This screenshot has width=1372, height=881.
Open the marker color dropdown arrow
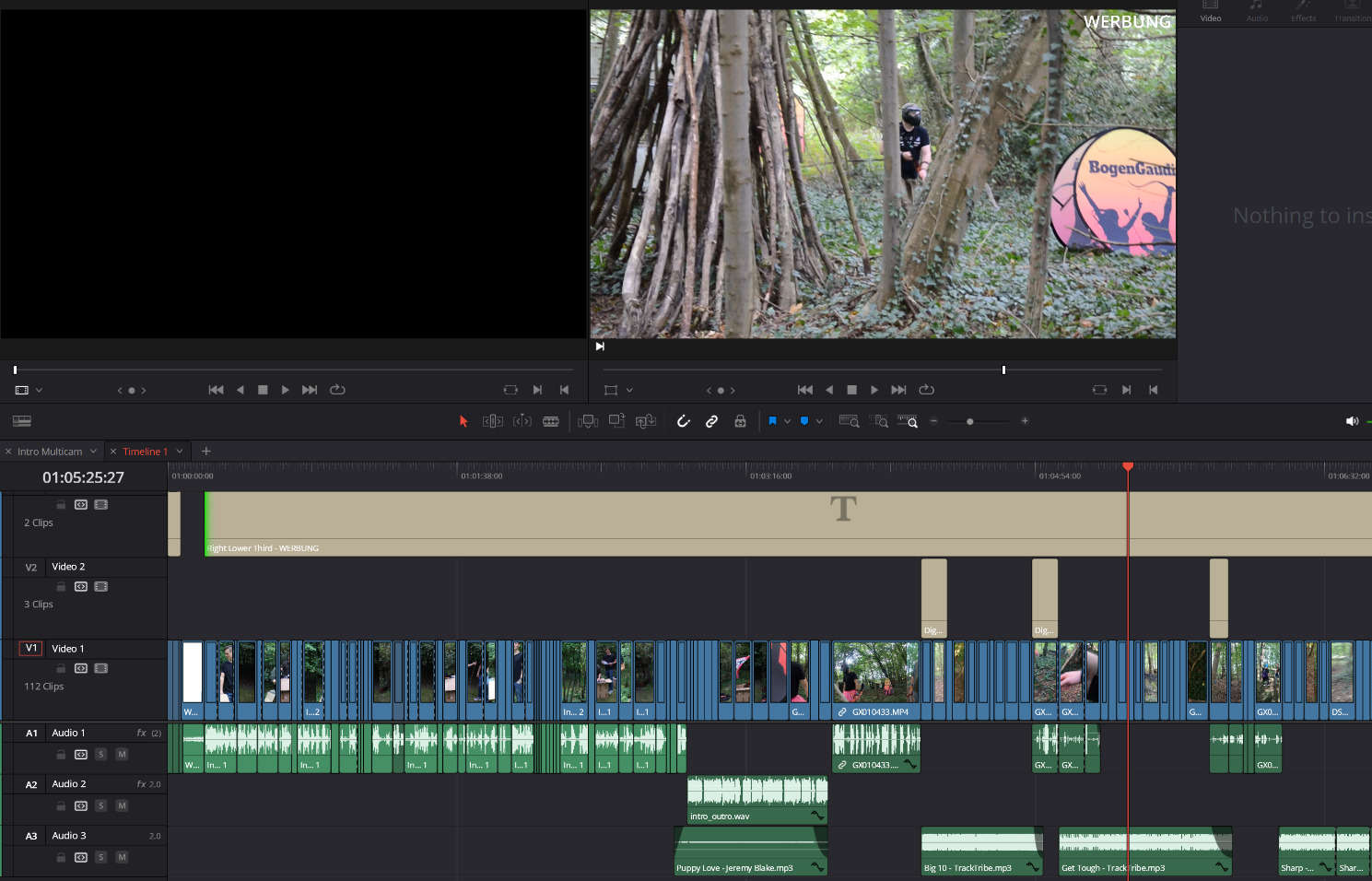[x=819, y=421]
